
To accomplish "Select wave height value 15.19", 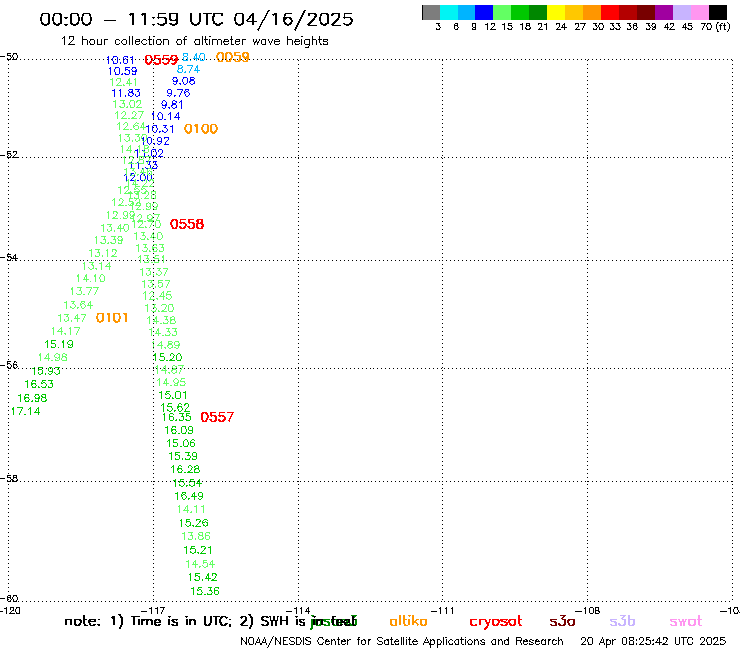I will tap(59, 344).
